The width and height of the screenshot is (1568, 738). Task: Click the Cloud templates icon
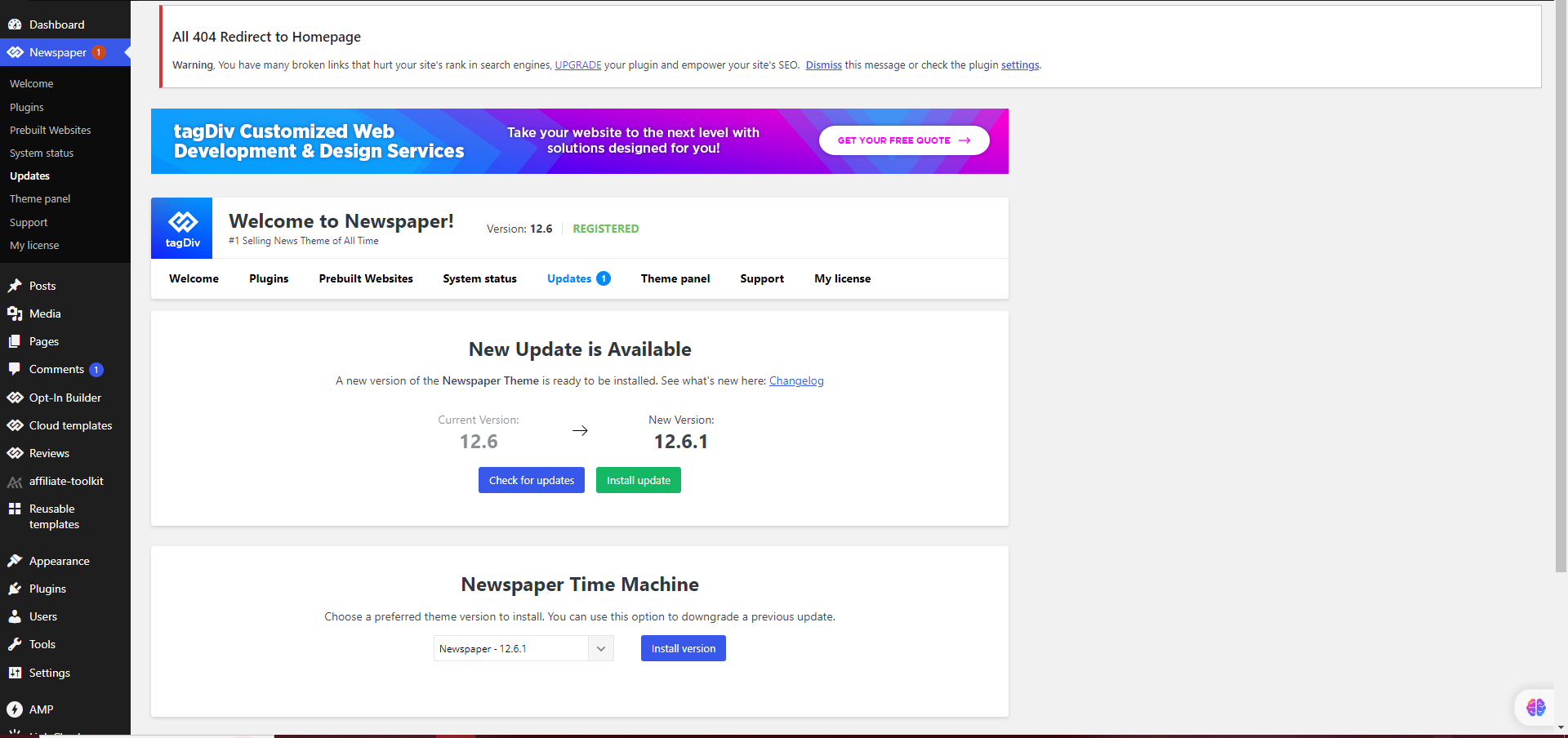pyautogui.click(x=15, y=425)
